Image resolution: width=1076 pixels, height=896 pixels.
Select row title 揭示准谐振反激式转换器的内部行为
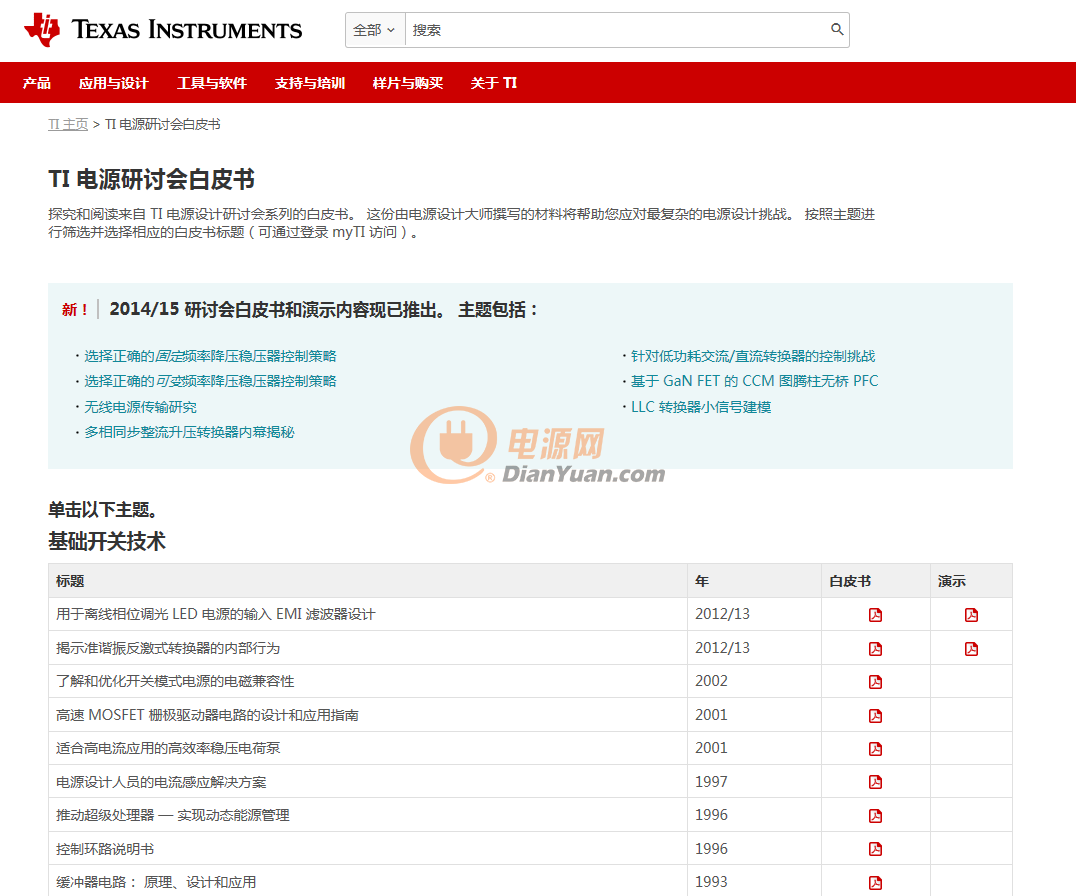pos(168,648)
